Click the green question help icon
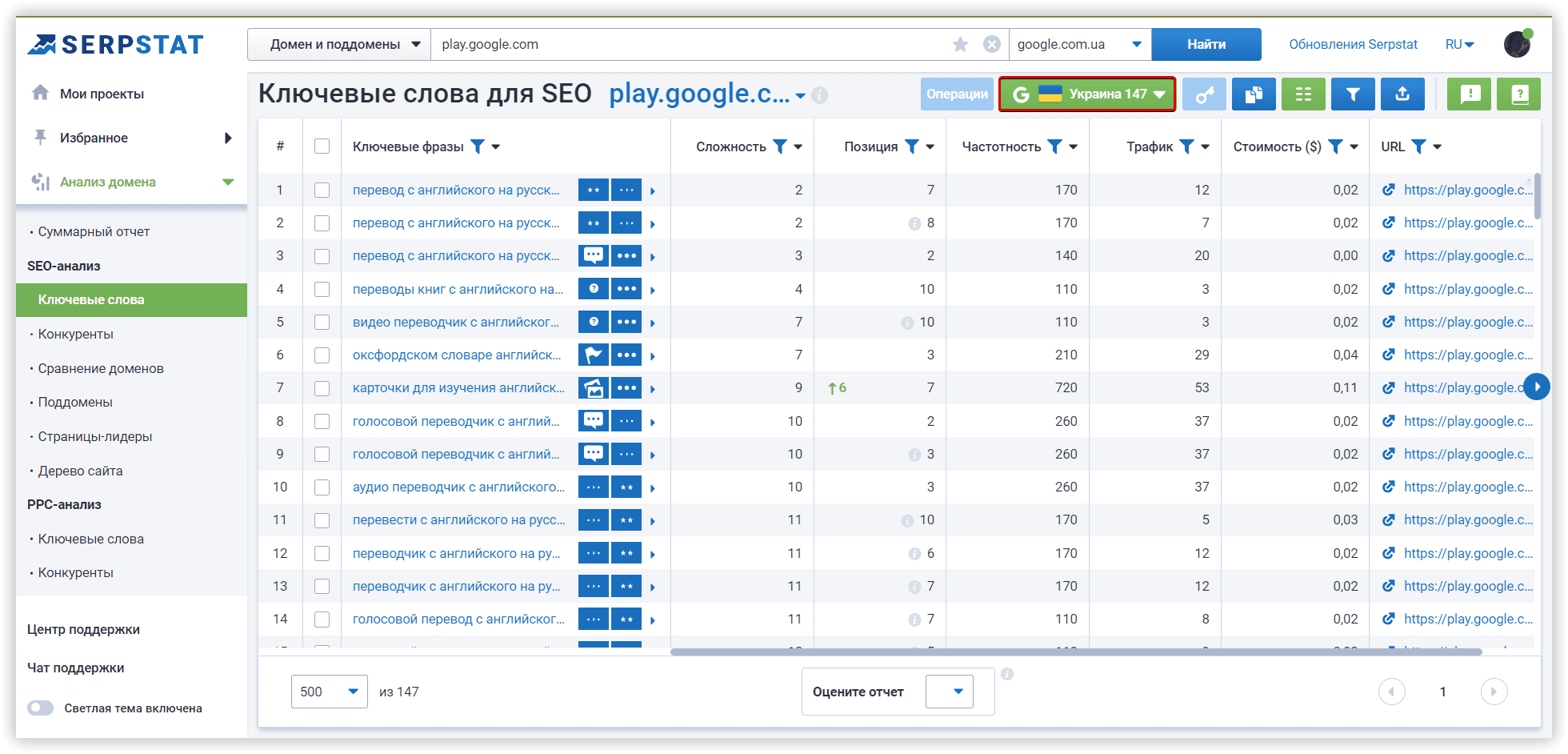 [x=1519, y=94]
